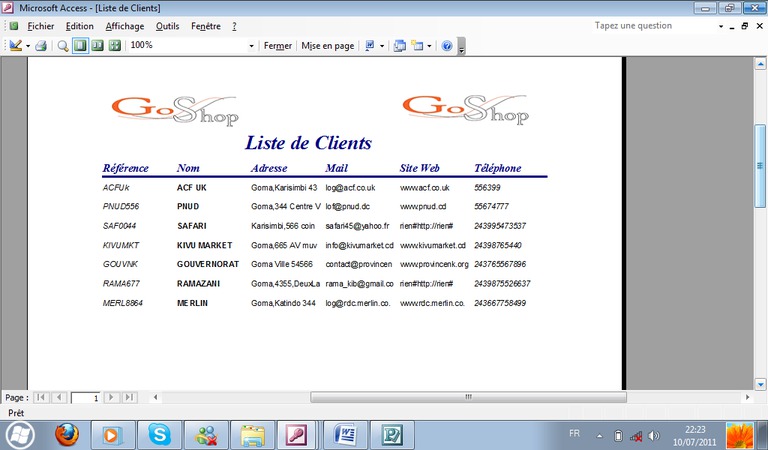Click the FR language indicator
The image size is (768, 450).
(575, 434)
